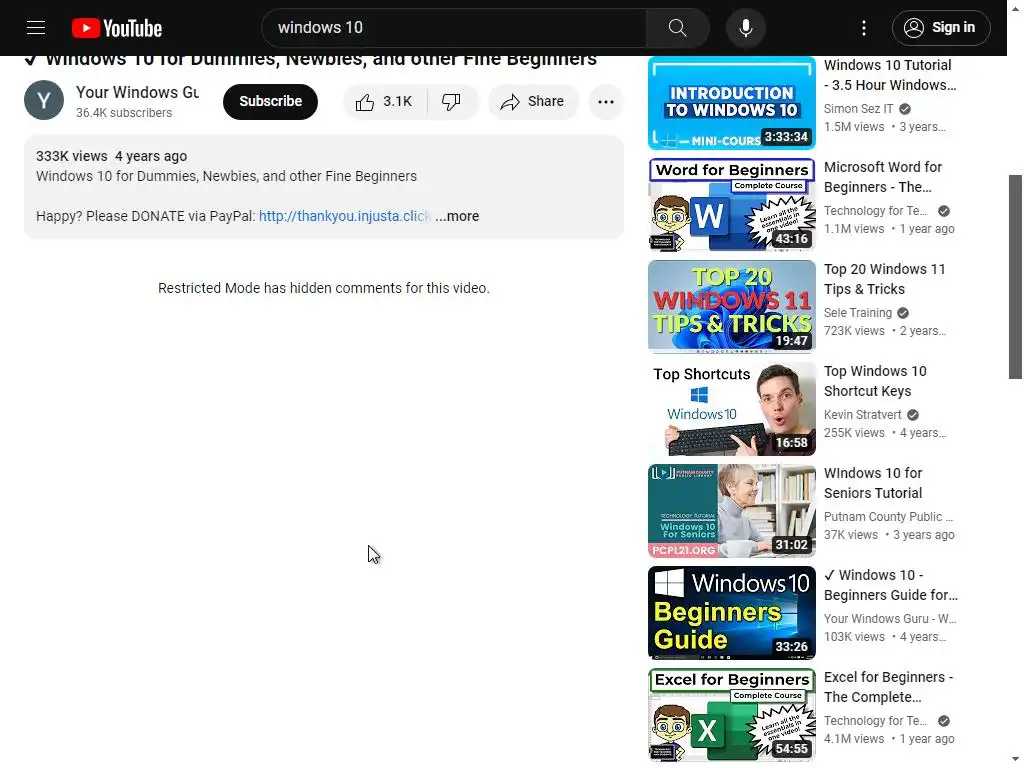Open Top 20 Windows 11 Tips thumbnail
Image resolution: width=1024 pixels, height=768 pixels.
[731, 306]
